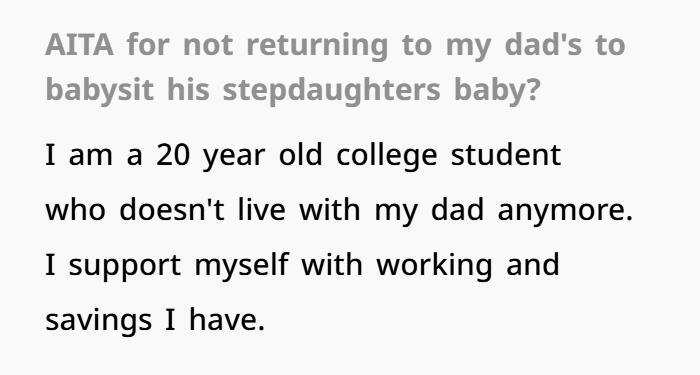
Task: Click the number "20" in the first sentence
Action: coord(173,155)
